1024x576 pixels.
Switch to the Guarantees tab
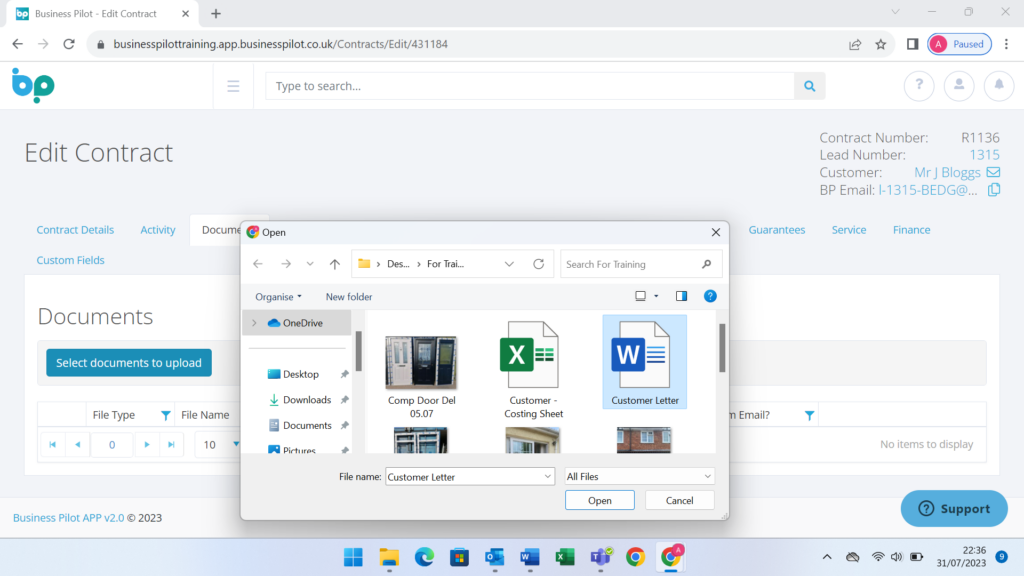[x=776, y=230]
